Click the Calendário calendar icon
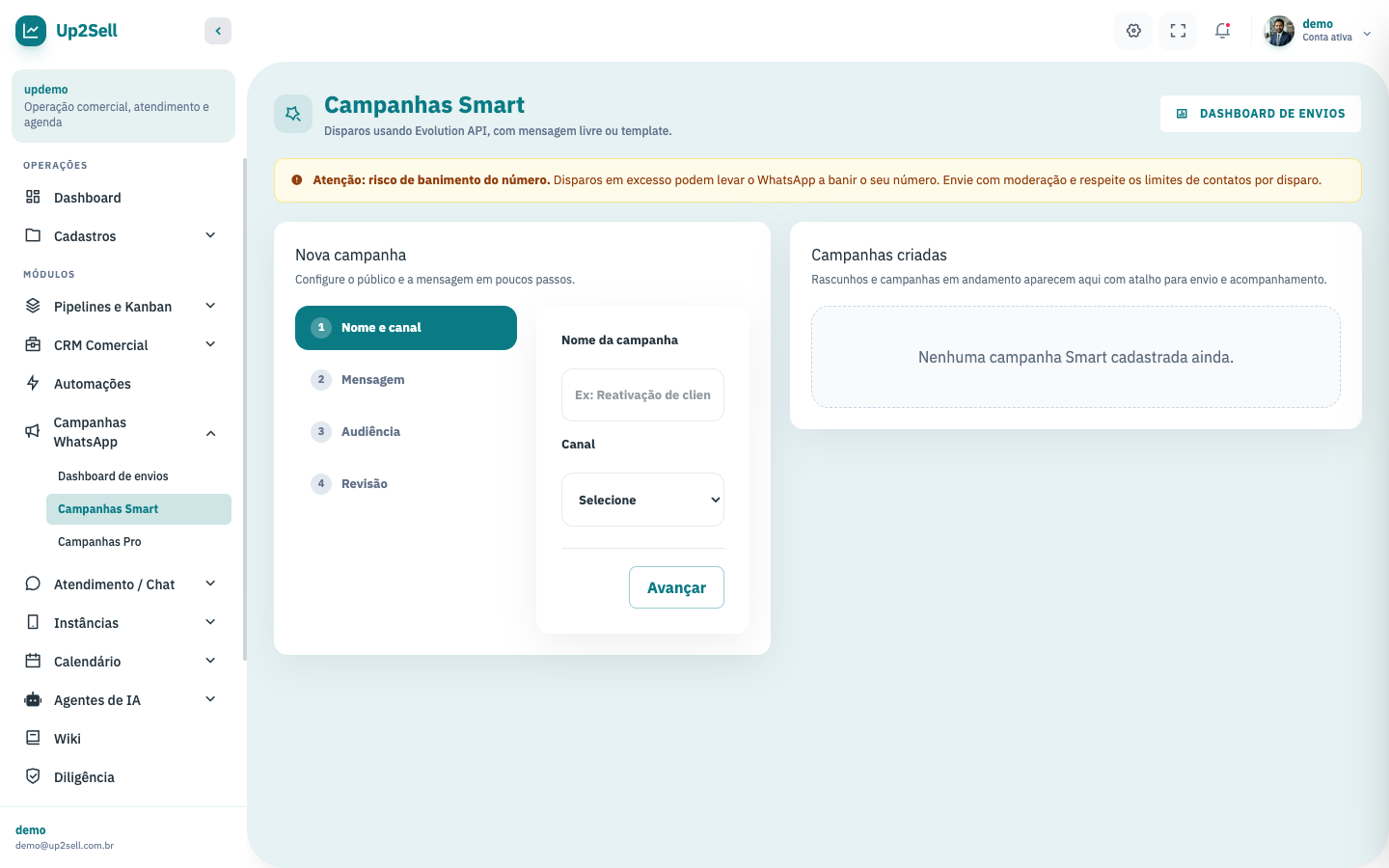The image size is (1389, 868). pyautogui.click(x=33, y=661)
